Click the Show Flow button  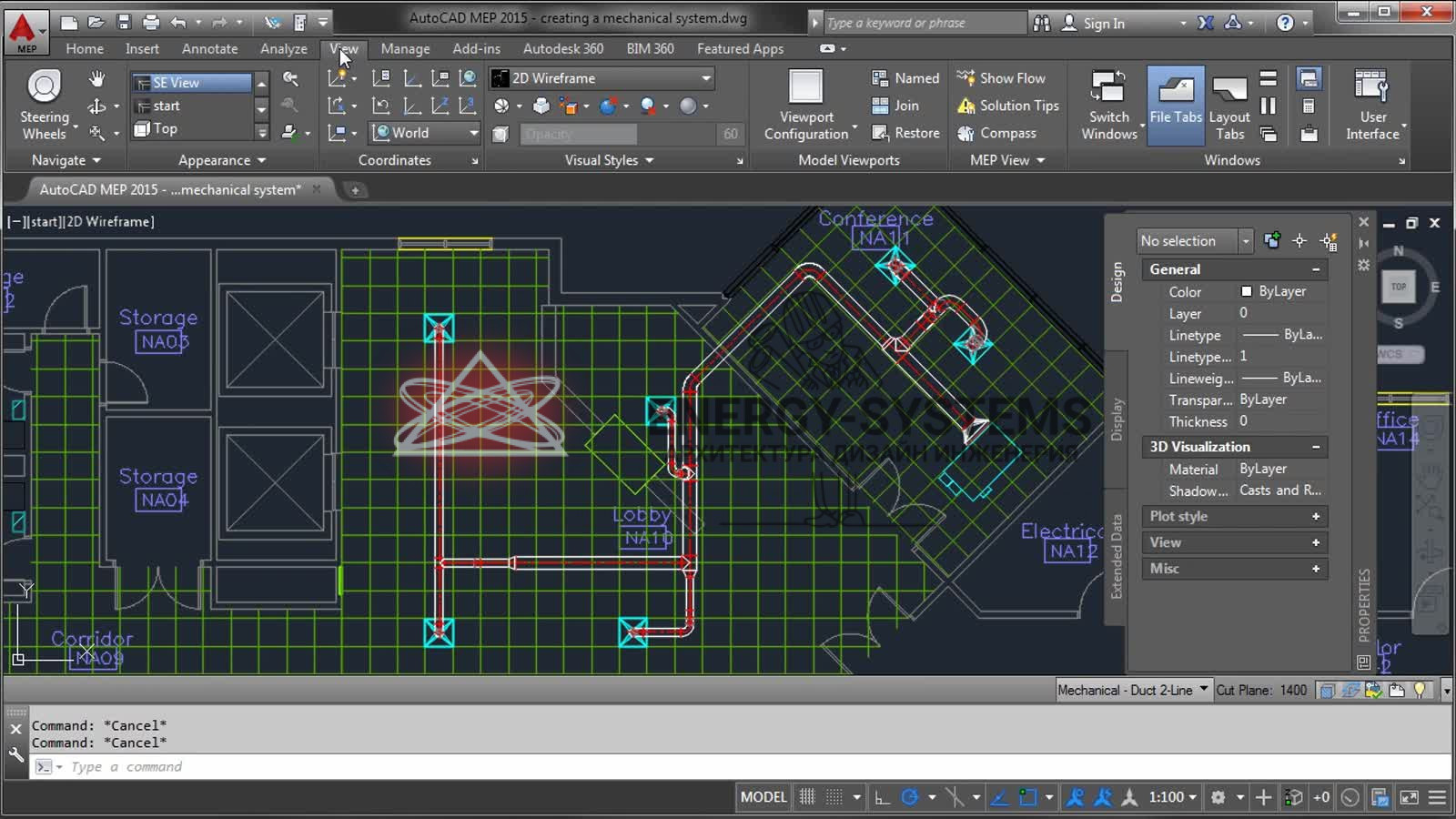click(x=1001, y=78)
